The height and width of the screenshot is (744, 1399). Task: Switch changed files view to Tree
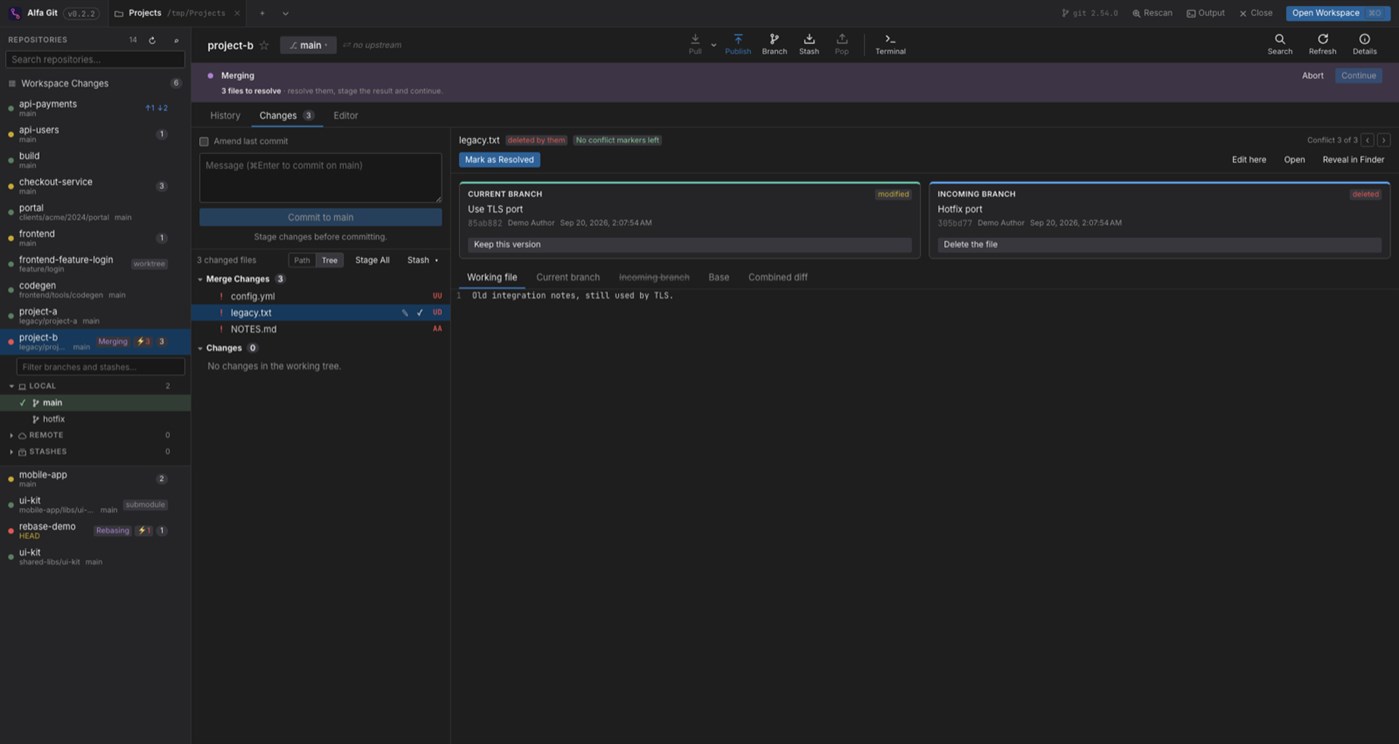pos(329,260)
